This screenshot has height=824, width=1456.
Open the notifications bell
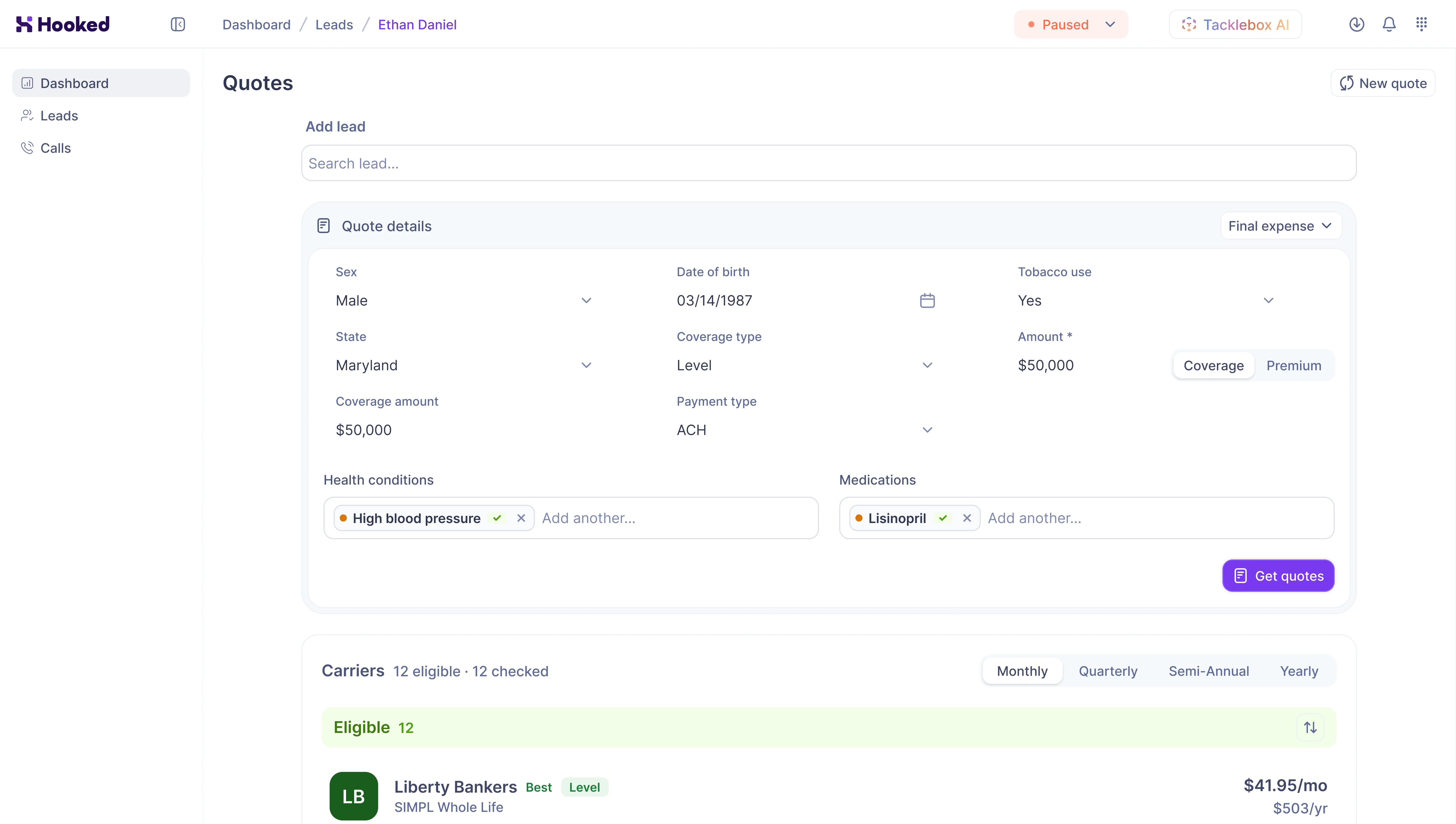[1389, 24]
